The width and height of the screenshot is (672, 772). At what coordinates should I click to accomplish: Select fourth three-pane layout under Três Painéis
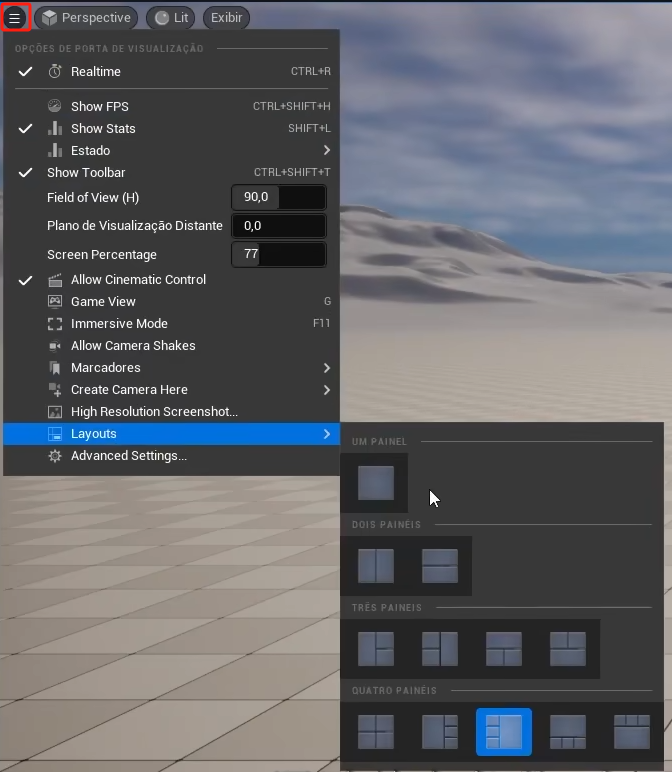568,649
